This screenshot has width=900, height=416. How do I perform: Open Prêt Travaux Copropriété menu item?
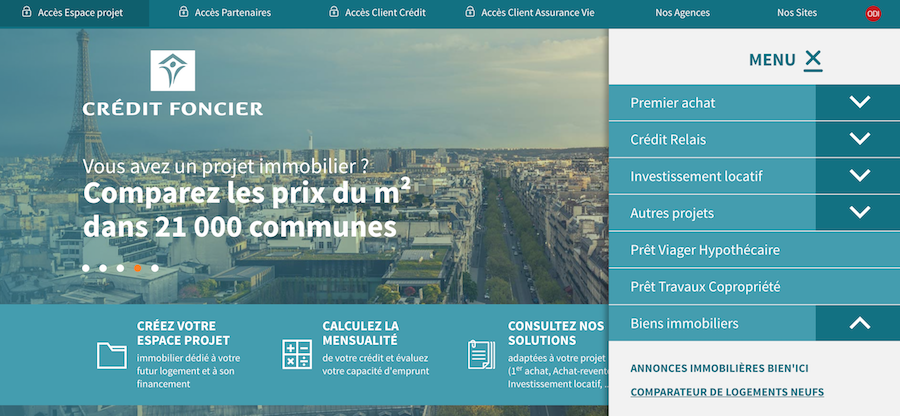(x=754, y=286)
